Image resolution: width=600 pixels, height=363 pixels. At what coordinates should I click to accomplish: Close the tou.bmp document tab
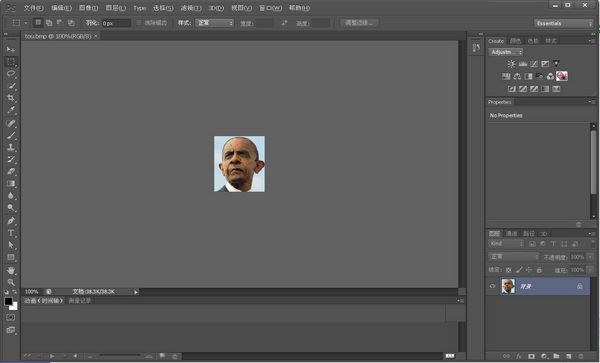tap(96, 36)
